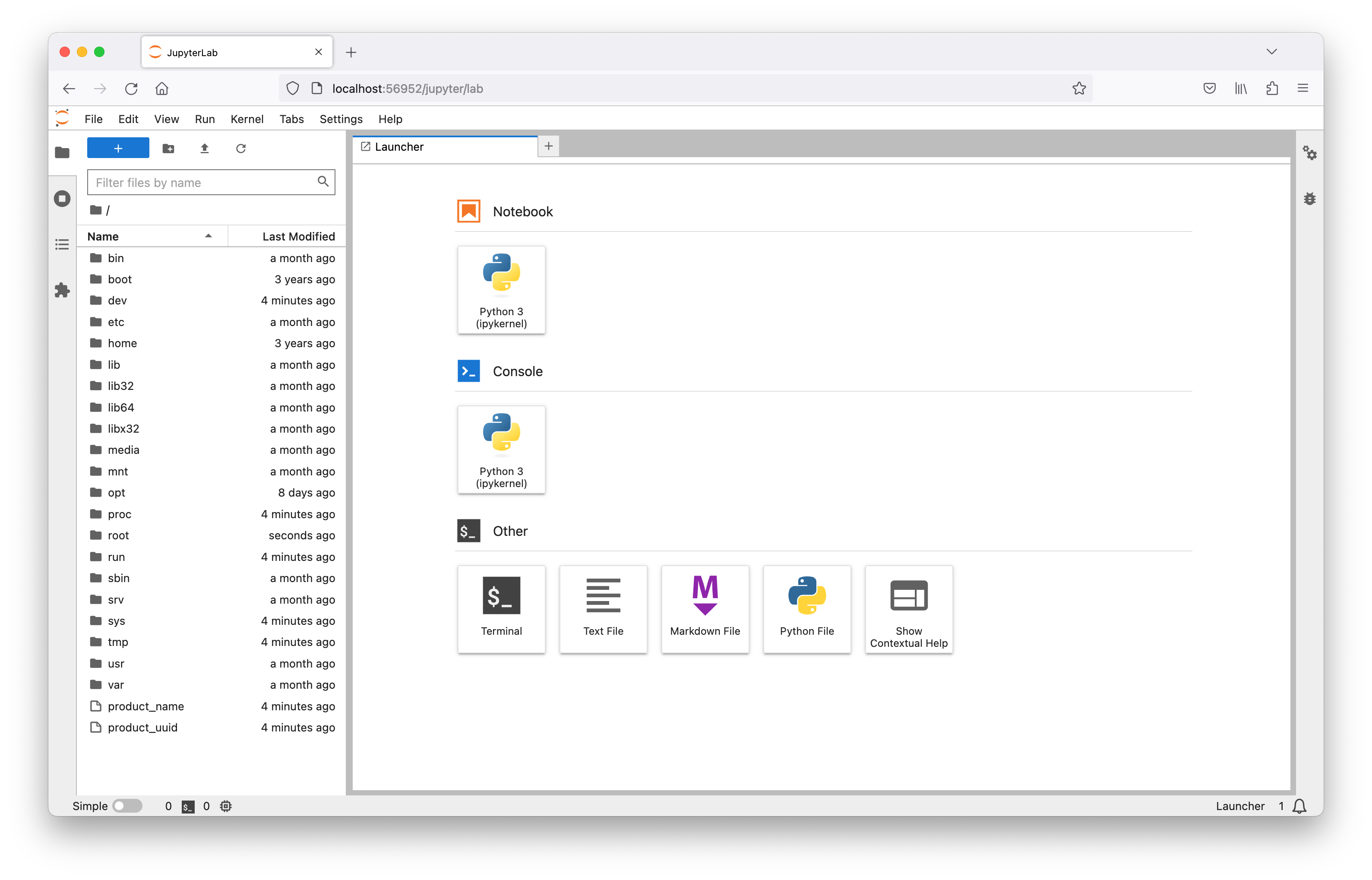Open the browser tab list chevron
Viewport: 1372px width, 880px height.
coord(1271,51)
